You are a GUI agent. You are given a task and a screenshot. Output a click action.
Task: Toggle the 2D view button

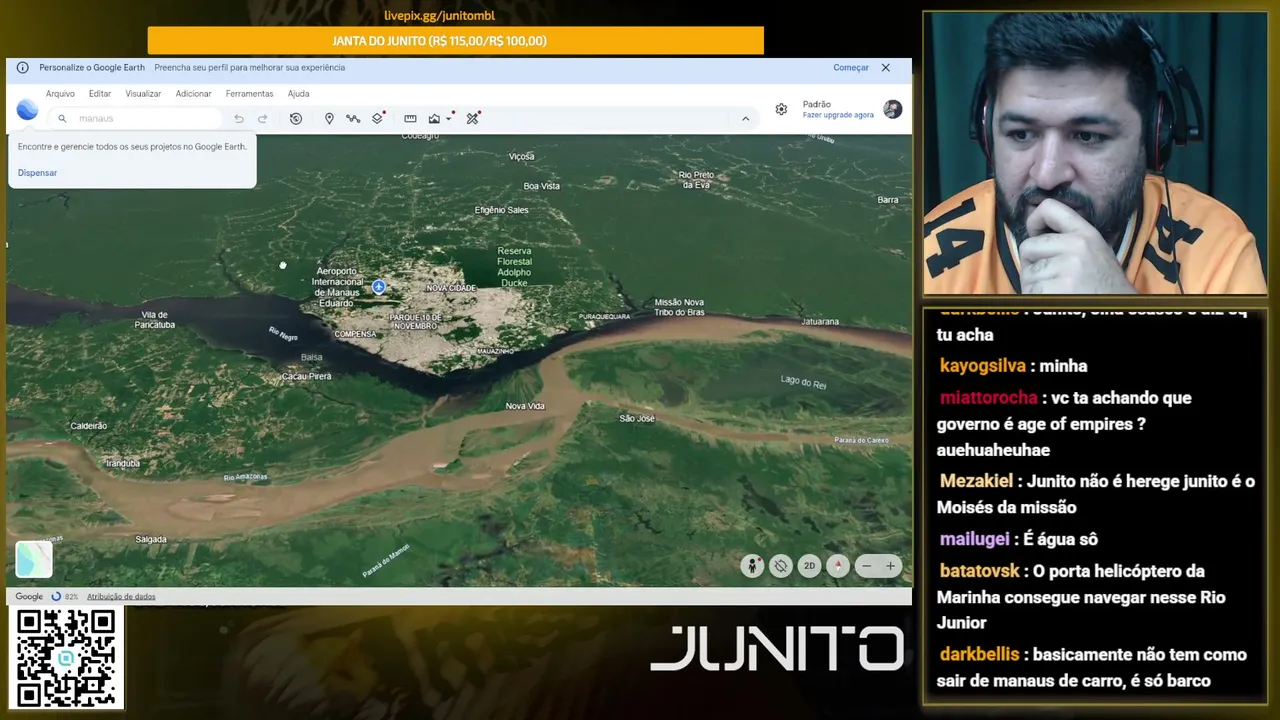[809, 566]
